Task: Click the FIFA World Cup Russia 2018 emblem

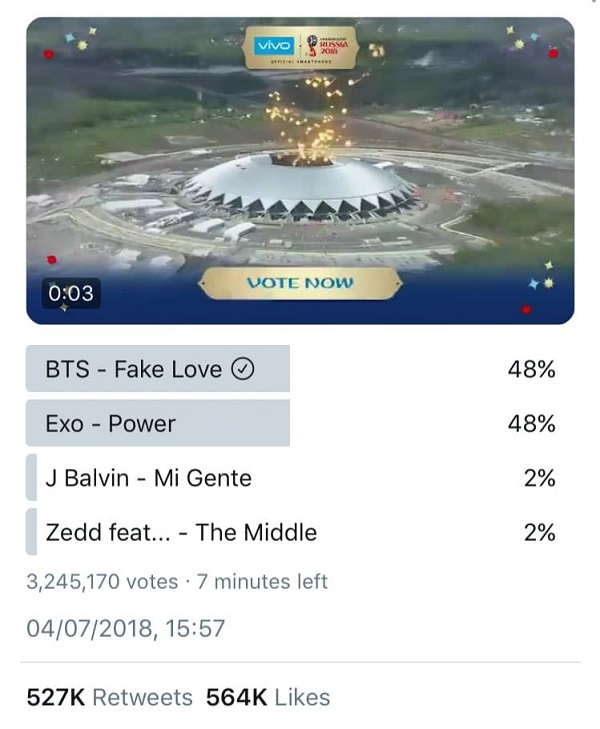Action: click(x=325, y=46)
